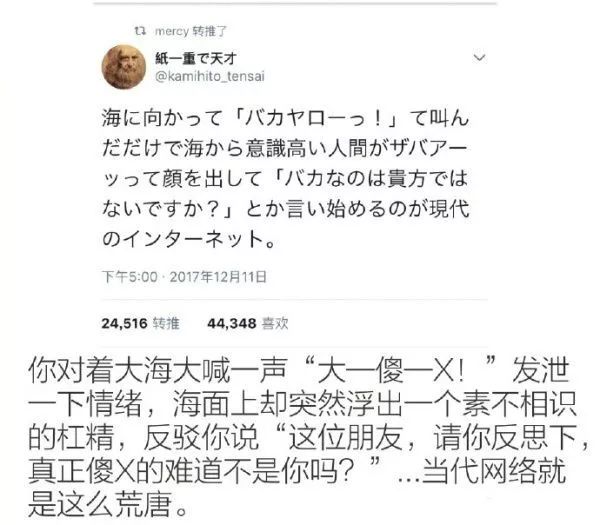Image resolution: width=600 pixels, height=525 pixels.
Task: View the 24,516 retweets count
Action: tap(124, 324)
